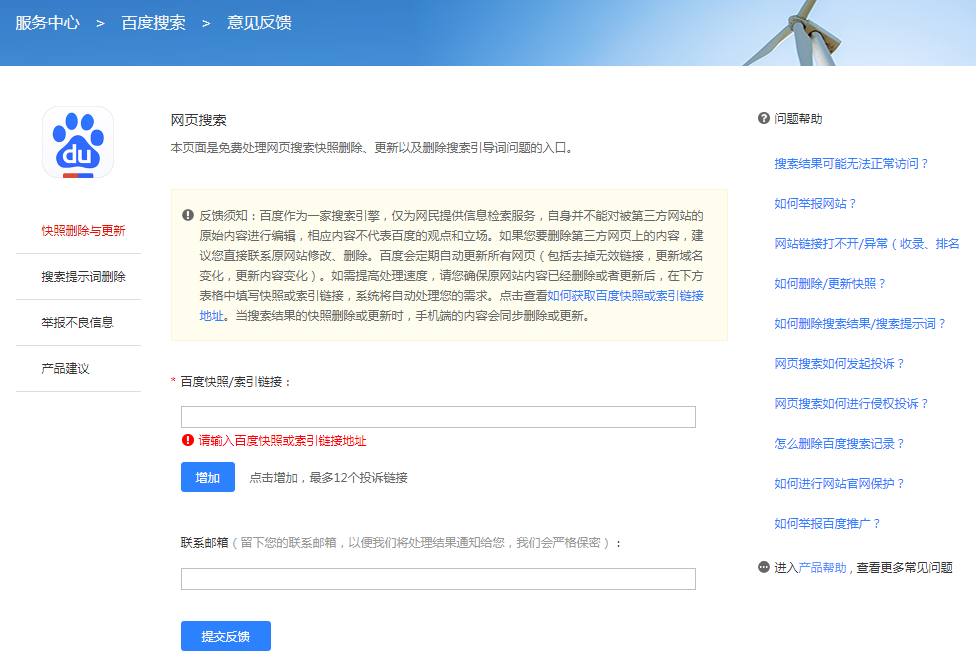Viewport: 976px width, 658px height.
Task: Click the red error icon under the link field
Action: pos(188,440)
